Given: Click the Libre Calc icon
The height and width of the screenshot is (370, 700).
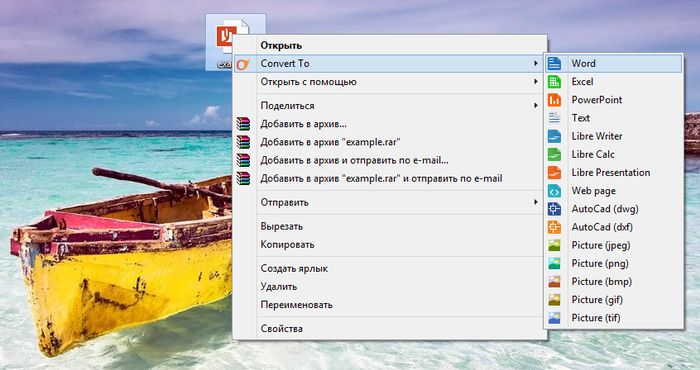Looking at the screenshot, I should (x=554, y=154).
